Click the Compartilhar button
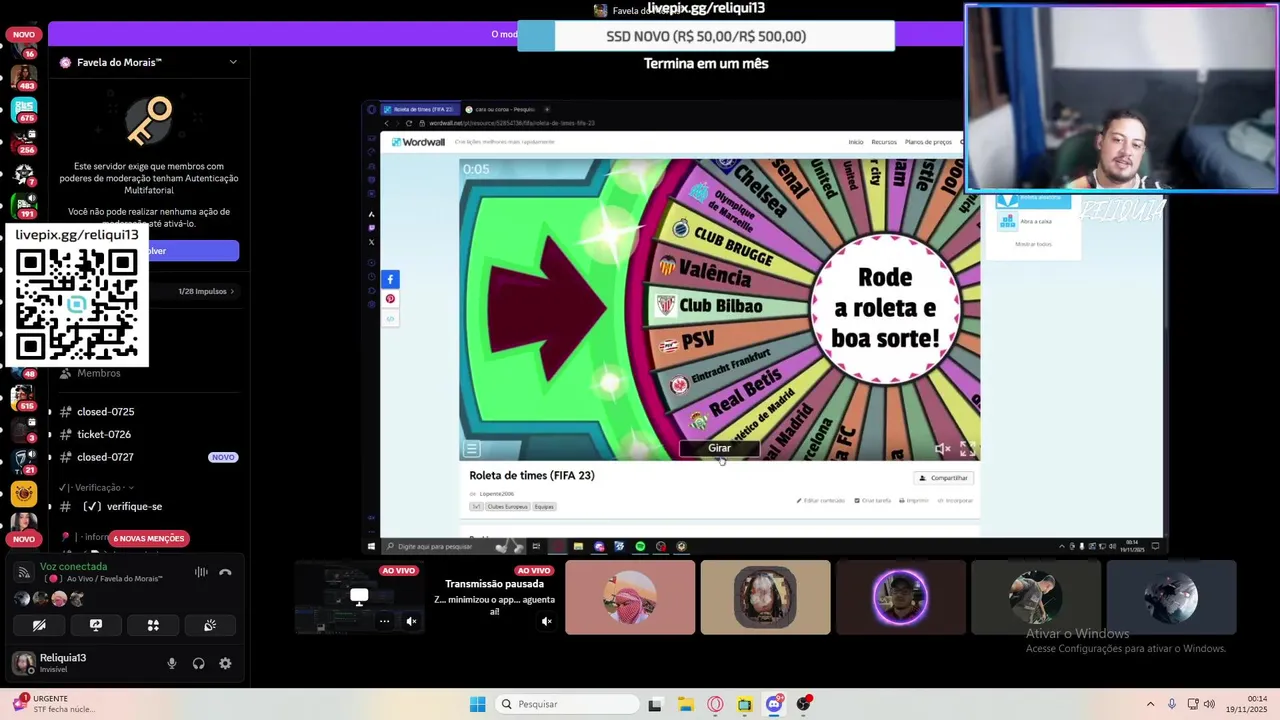 coord(944,478)
